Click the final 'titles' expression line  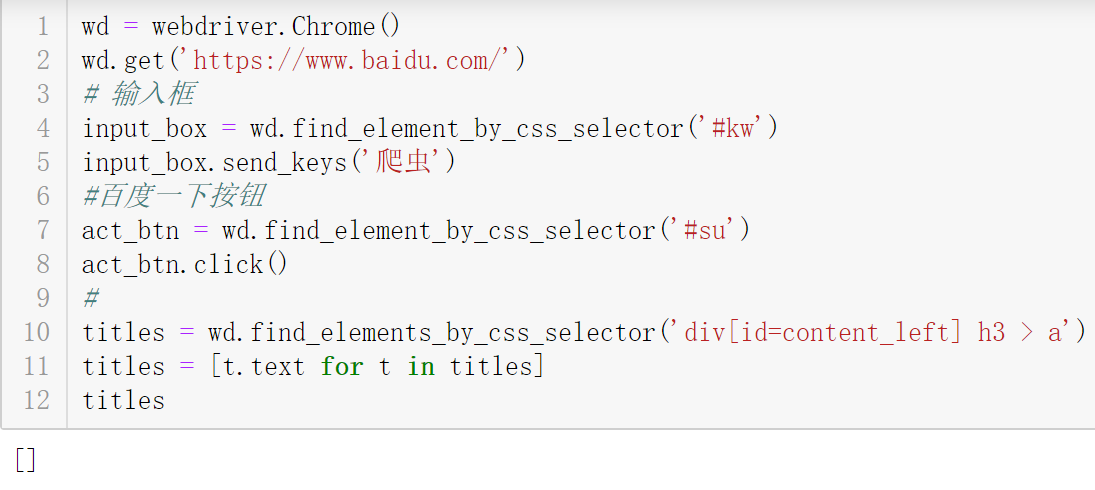click(x=124, y=401)
